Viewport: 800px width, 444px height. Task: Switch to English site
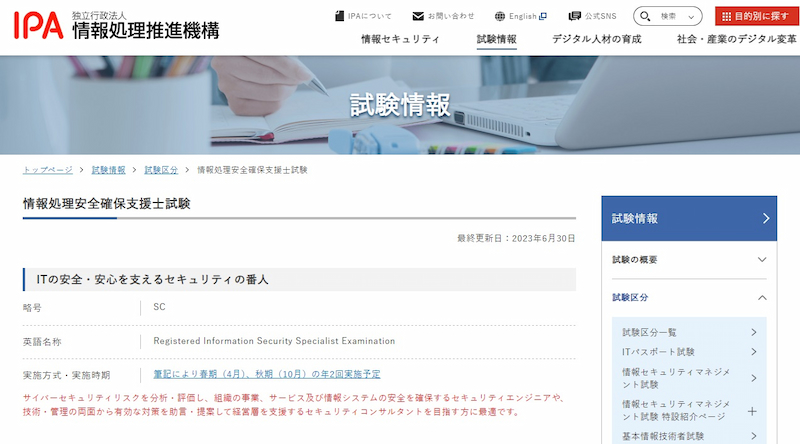[521, 16]
